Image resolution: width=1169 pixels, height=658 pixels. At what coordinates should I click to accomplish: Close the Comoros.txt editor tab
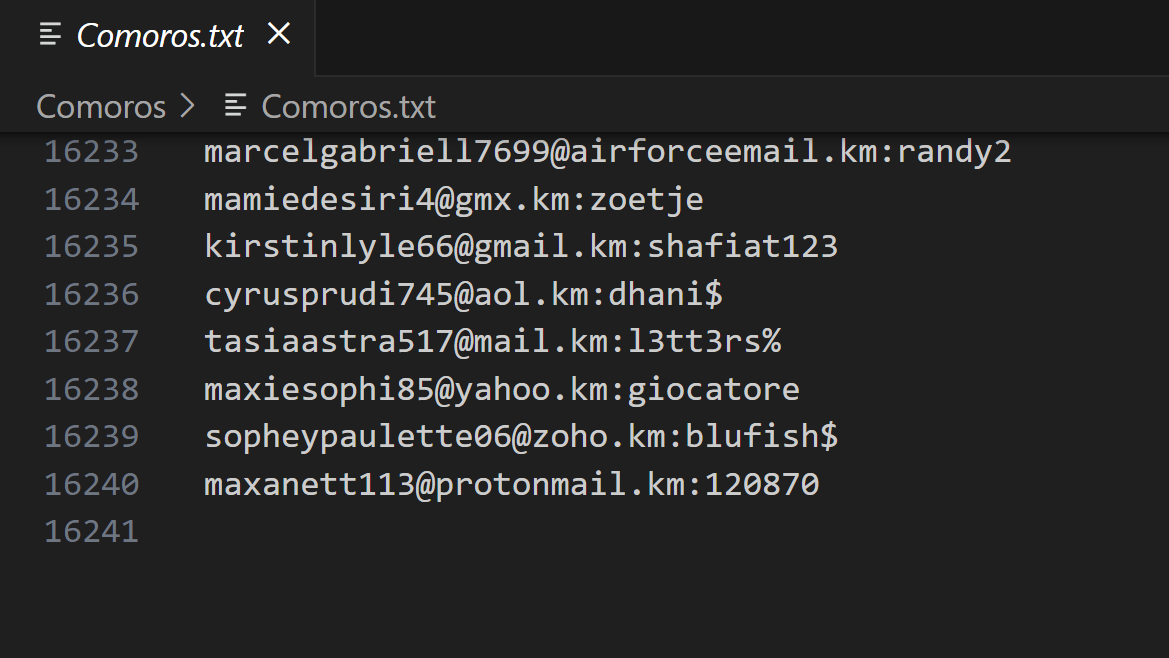click(x=279, y=35)
